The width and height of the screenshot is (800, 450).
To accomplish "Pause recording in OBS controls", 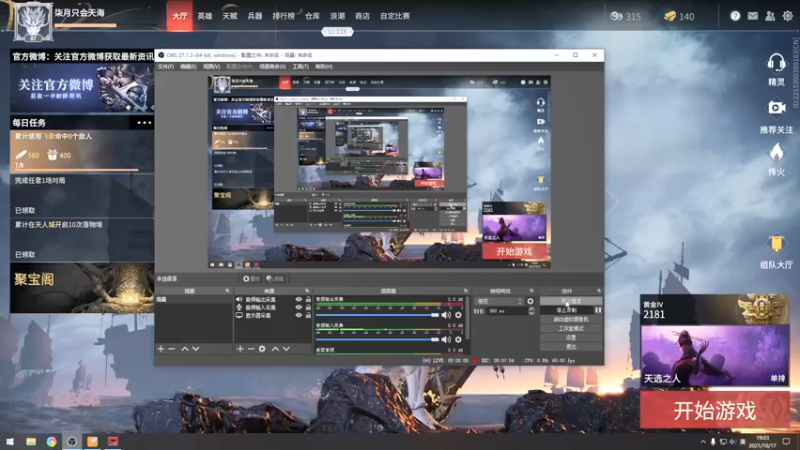I will [x=598, y=310].
